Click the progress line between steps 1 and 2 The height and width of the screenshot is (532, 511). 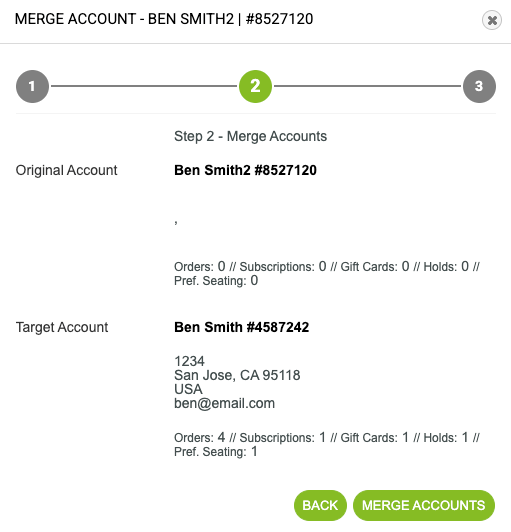(x=144, y=86)
